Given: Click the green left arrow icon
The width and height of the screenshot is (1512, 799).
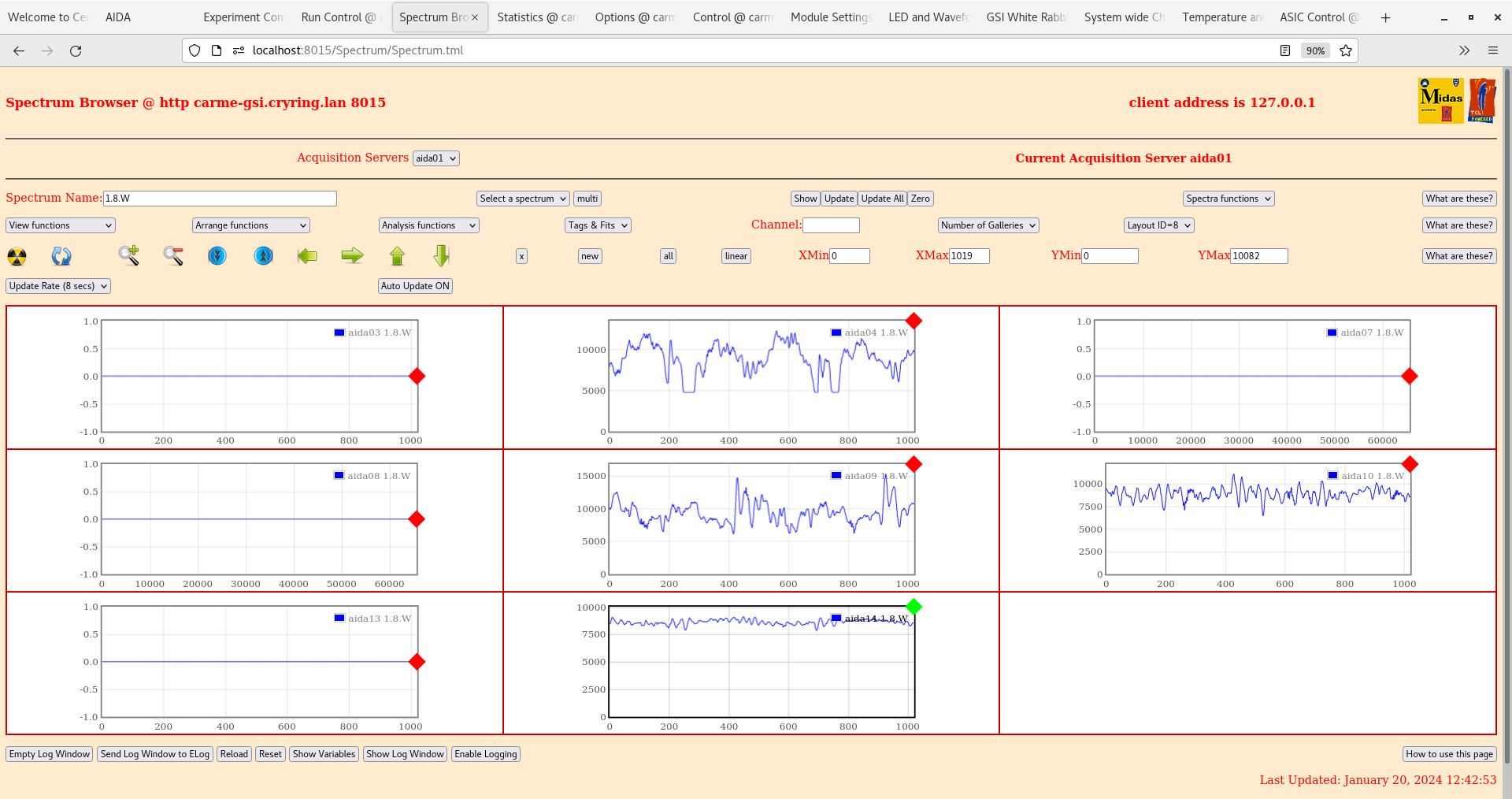Looking at the screenshot, I should (x=307, y=255).
